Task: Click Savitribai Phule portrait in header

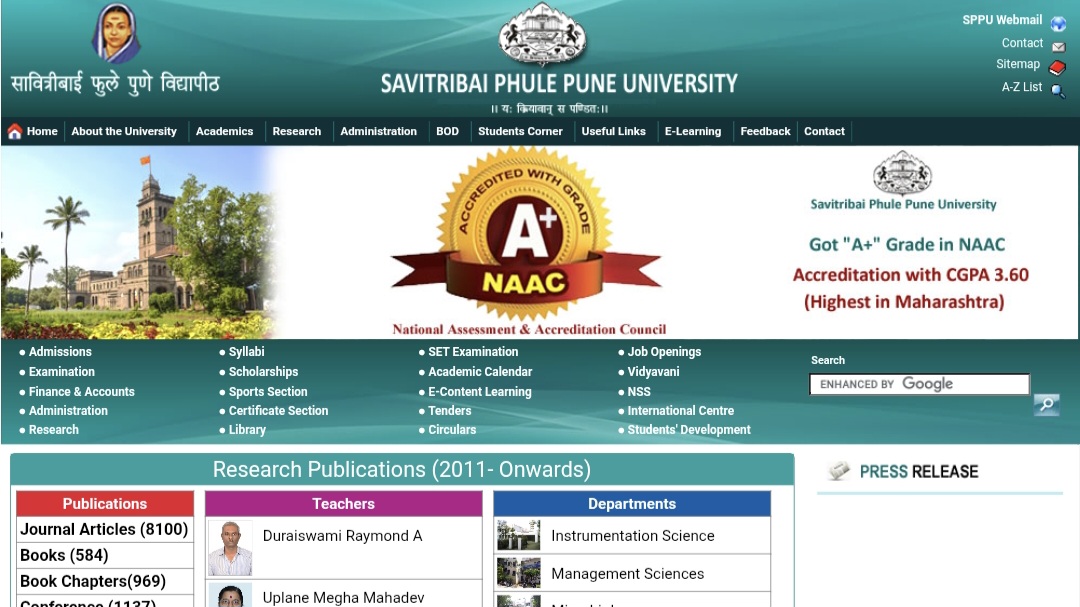Action: coord(116,33)
